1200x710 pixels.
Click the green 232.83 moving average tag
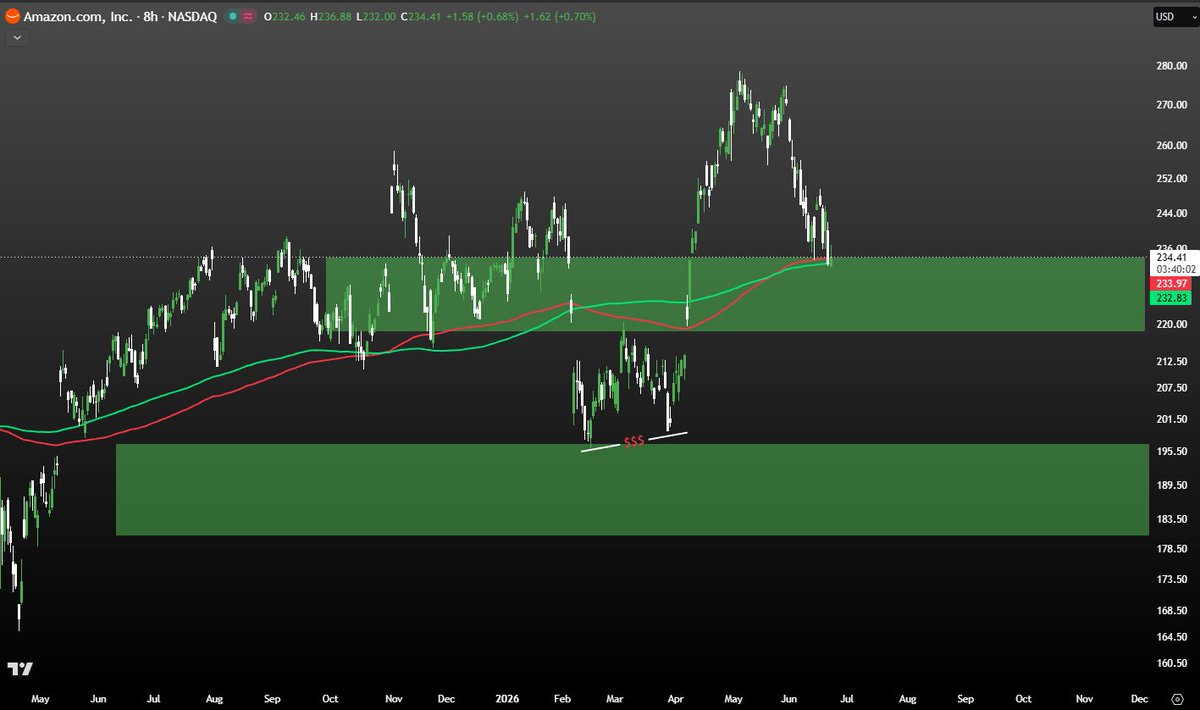tap(1169, 299)
